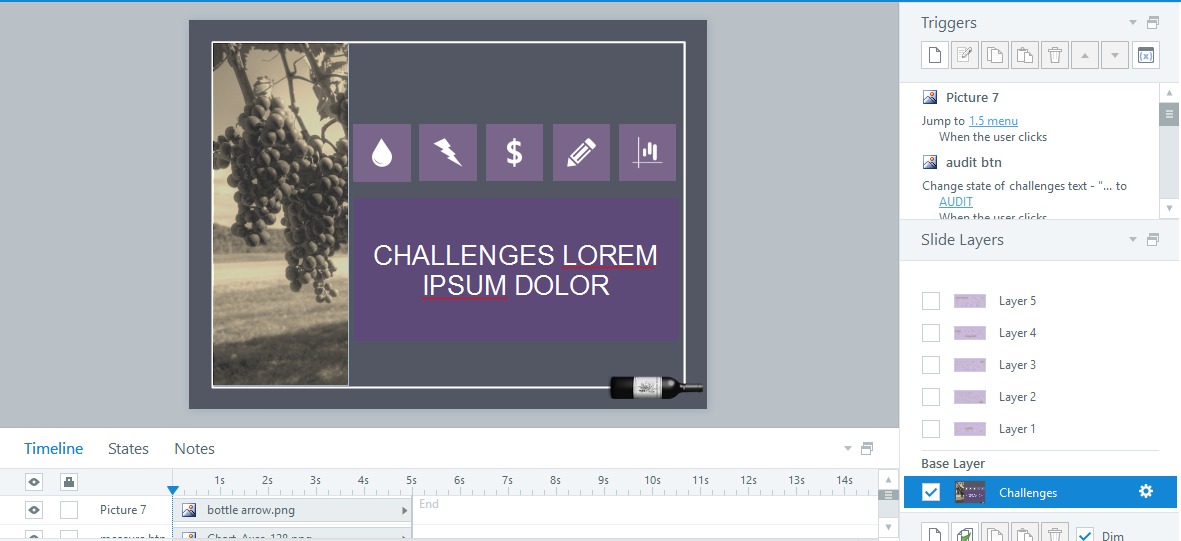Toggle visibility checkbox for Layer 3
Image resolution: width=1181 pixels, height=541 pixels.
pos(931,365)
